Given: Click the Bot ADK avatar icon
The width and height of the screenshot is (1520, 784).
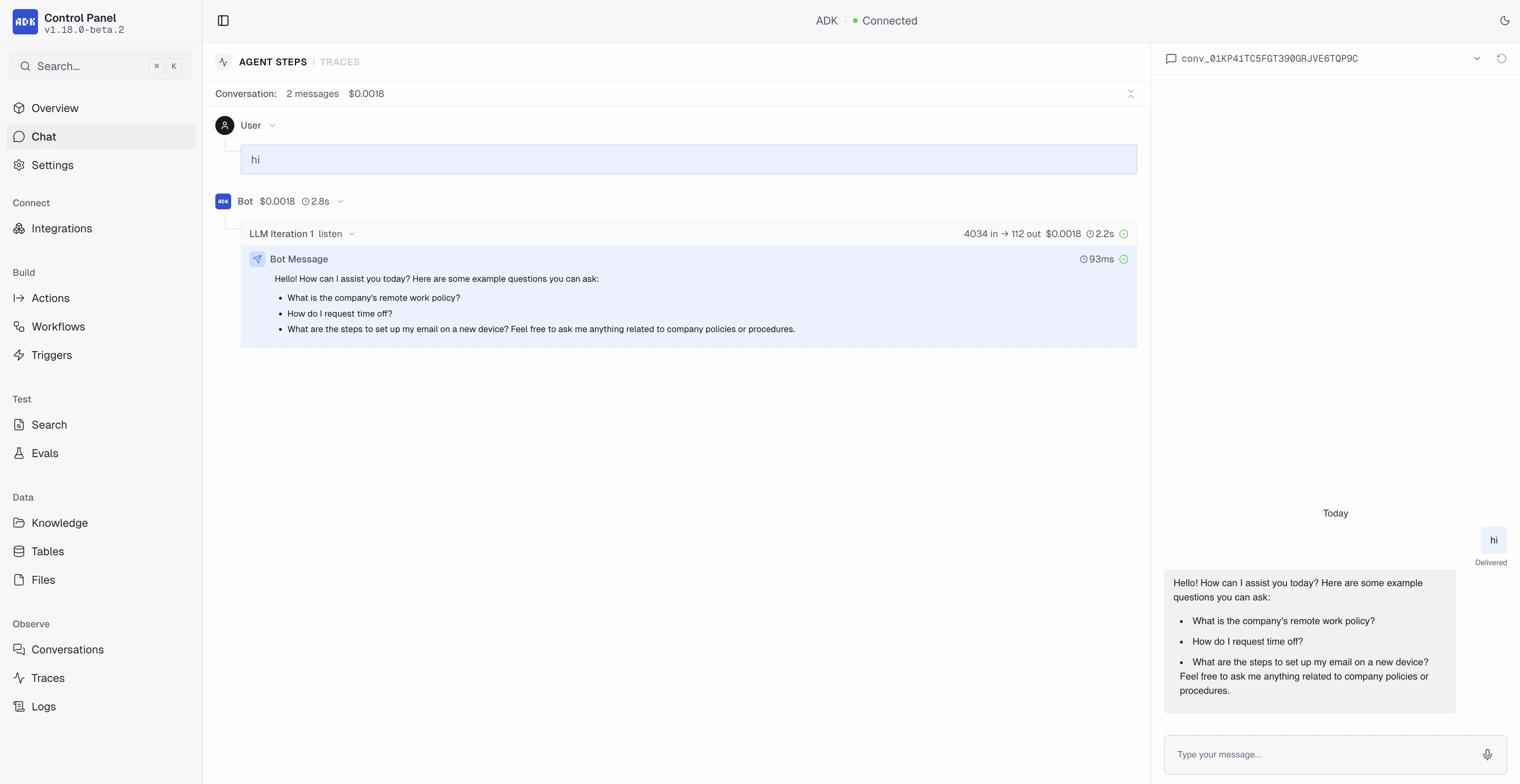Looking at the screenshot, I should pyautogui.click(x=223, y=201).
